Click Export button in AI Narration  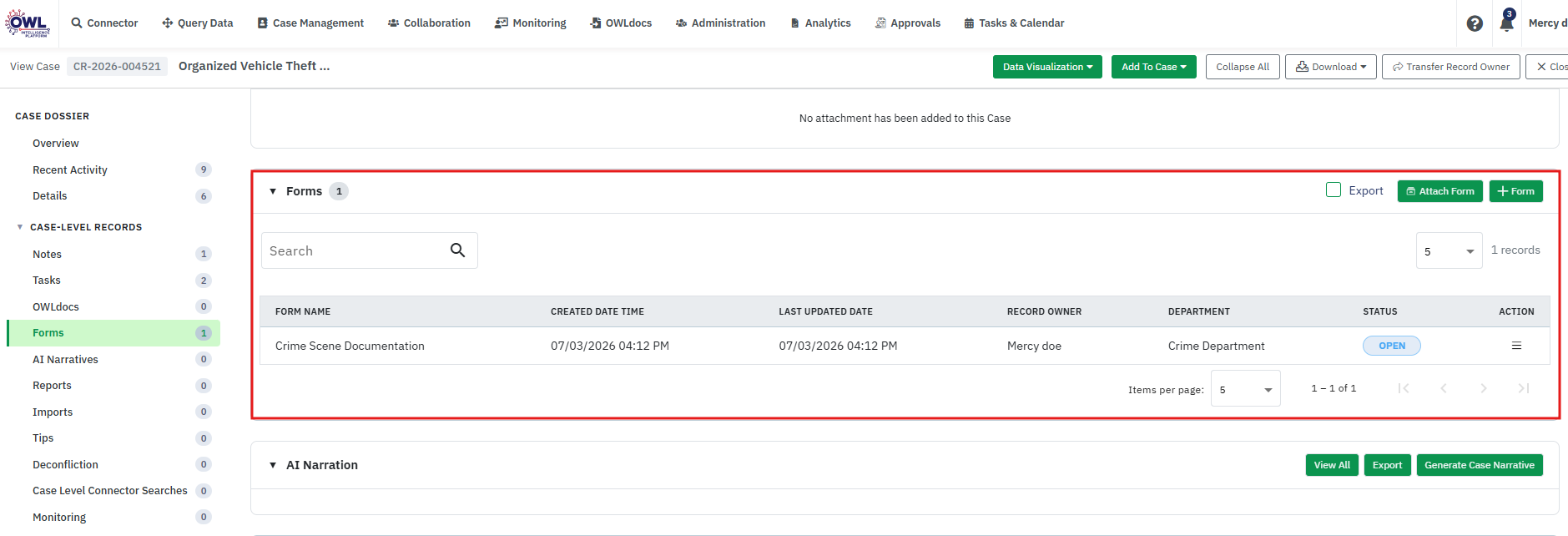[1387, 465]
